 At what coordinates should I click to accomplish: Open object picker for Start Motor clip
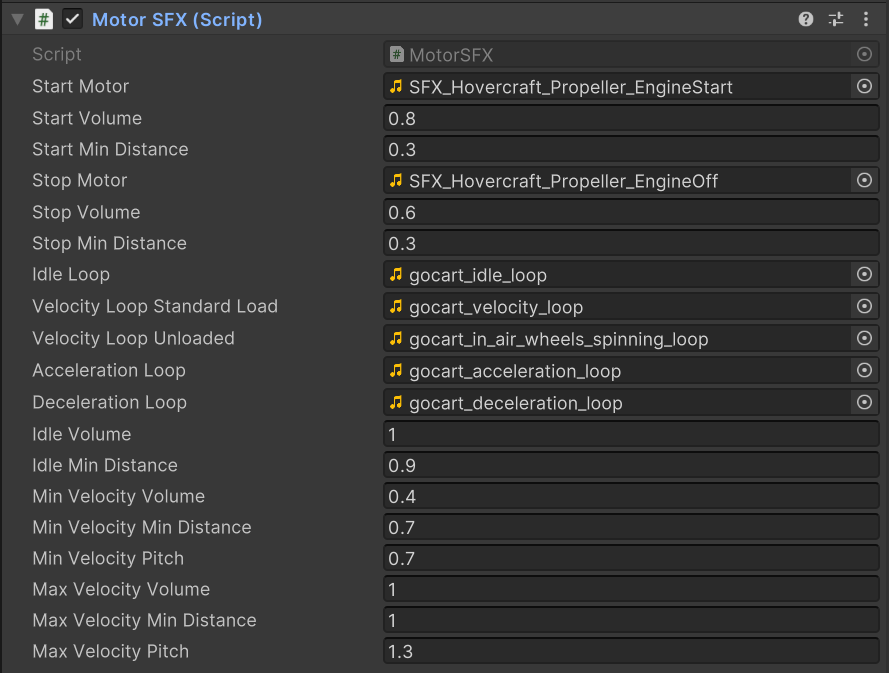[x=864, y=87]
